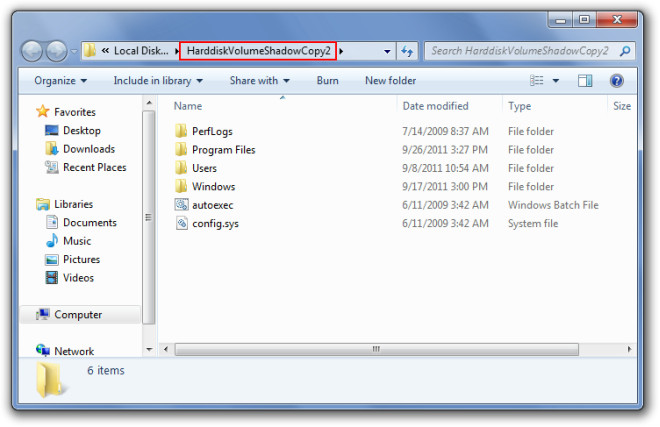Open the Videos library

[78, 278]
